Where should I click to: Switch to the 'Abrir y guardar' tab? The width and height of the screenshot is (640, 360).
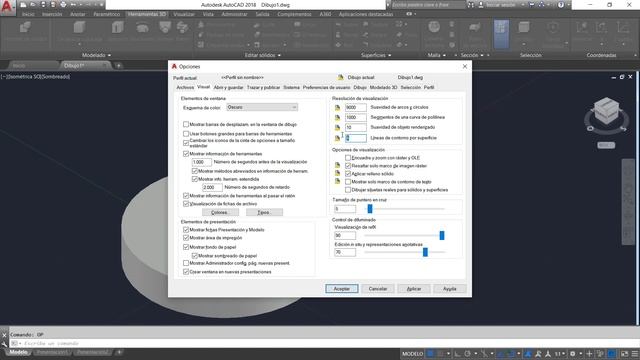click(228, 87)
